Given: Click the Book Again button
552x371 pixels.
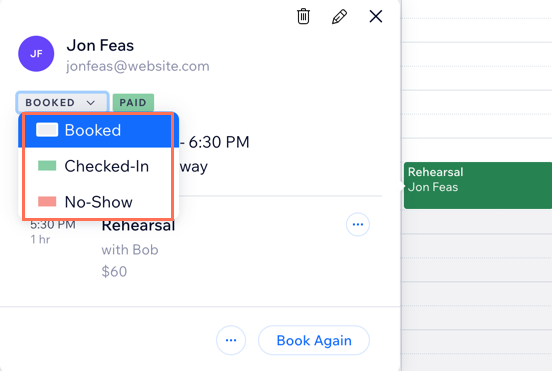Looking at the screenshot, I should point(314,340).
